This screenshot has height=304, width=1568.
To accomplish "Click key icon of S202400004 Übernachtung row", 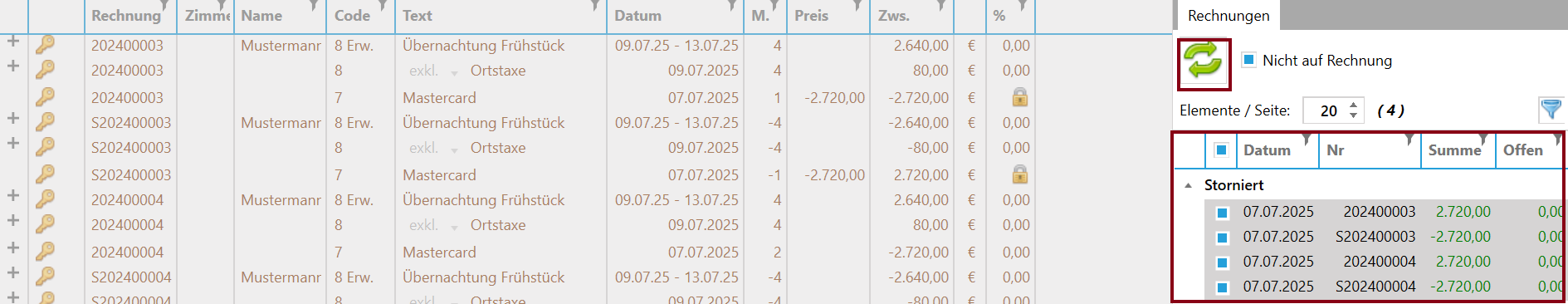I will pos(45,277).
